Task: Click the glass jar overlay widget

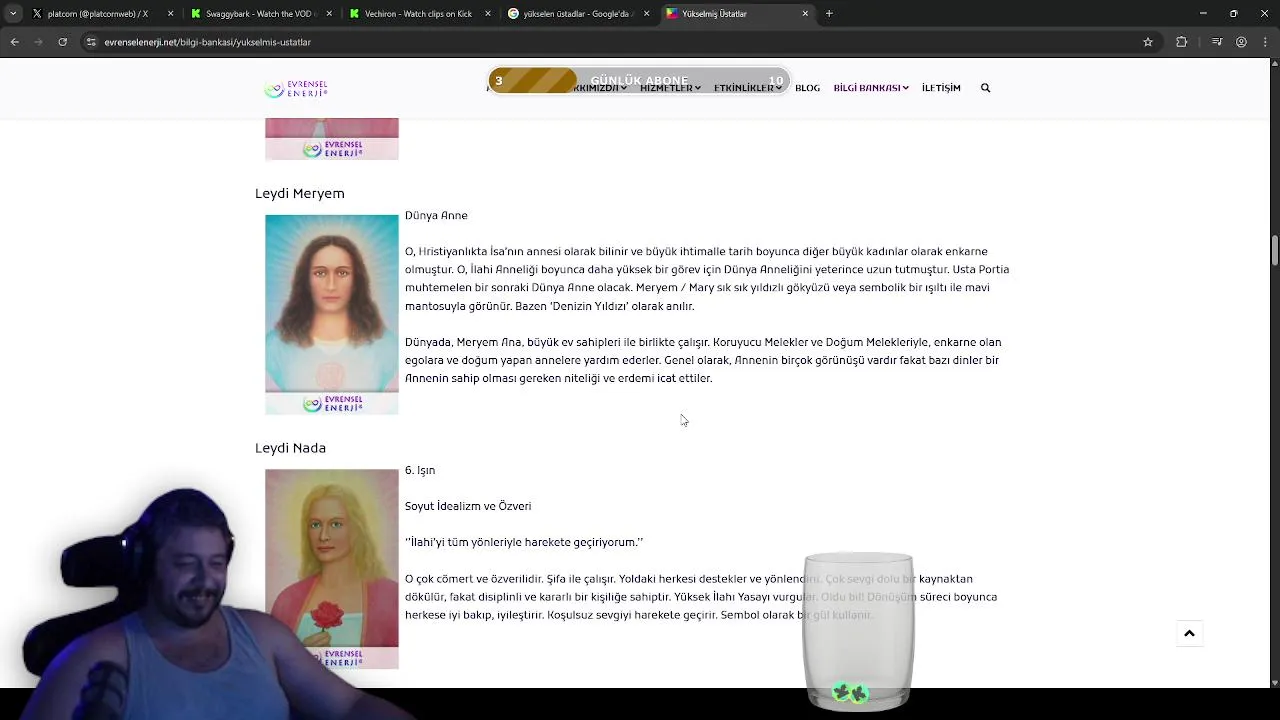Action: pos(858,630)
